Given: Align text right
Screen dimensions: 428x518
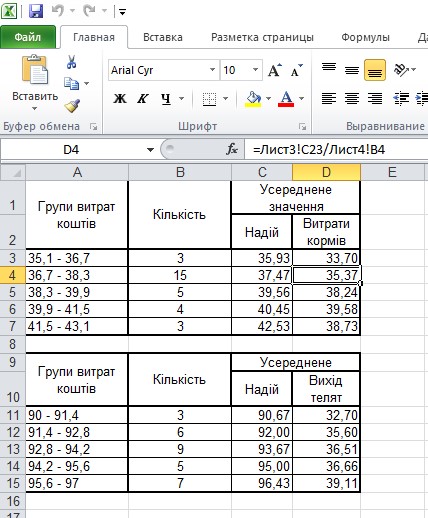Looking at the screenshot, I should click(375, 98).
